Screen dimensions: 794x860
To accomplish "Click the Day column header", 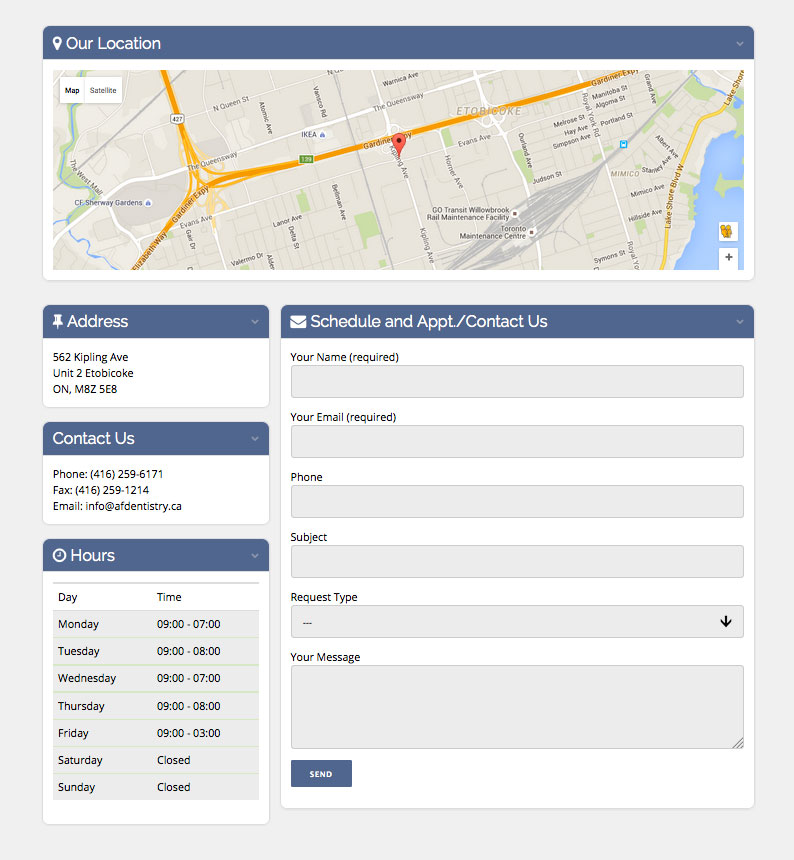I will [67, 597].
